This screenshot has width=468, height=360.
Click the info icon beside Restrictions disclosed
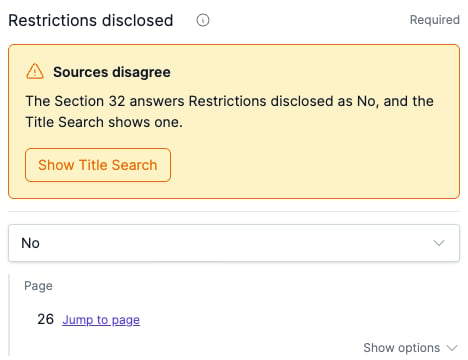tap(203, 20)
